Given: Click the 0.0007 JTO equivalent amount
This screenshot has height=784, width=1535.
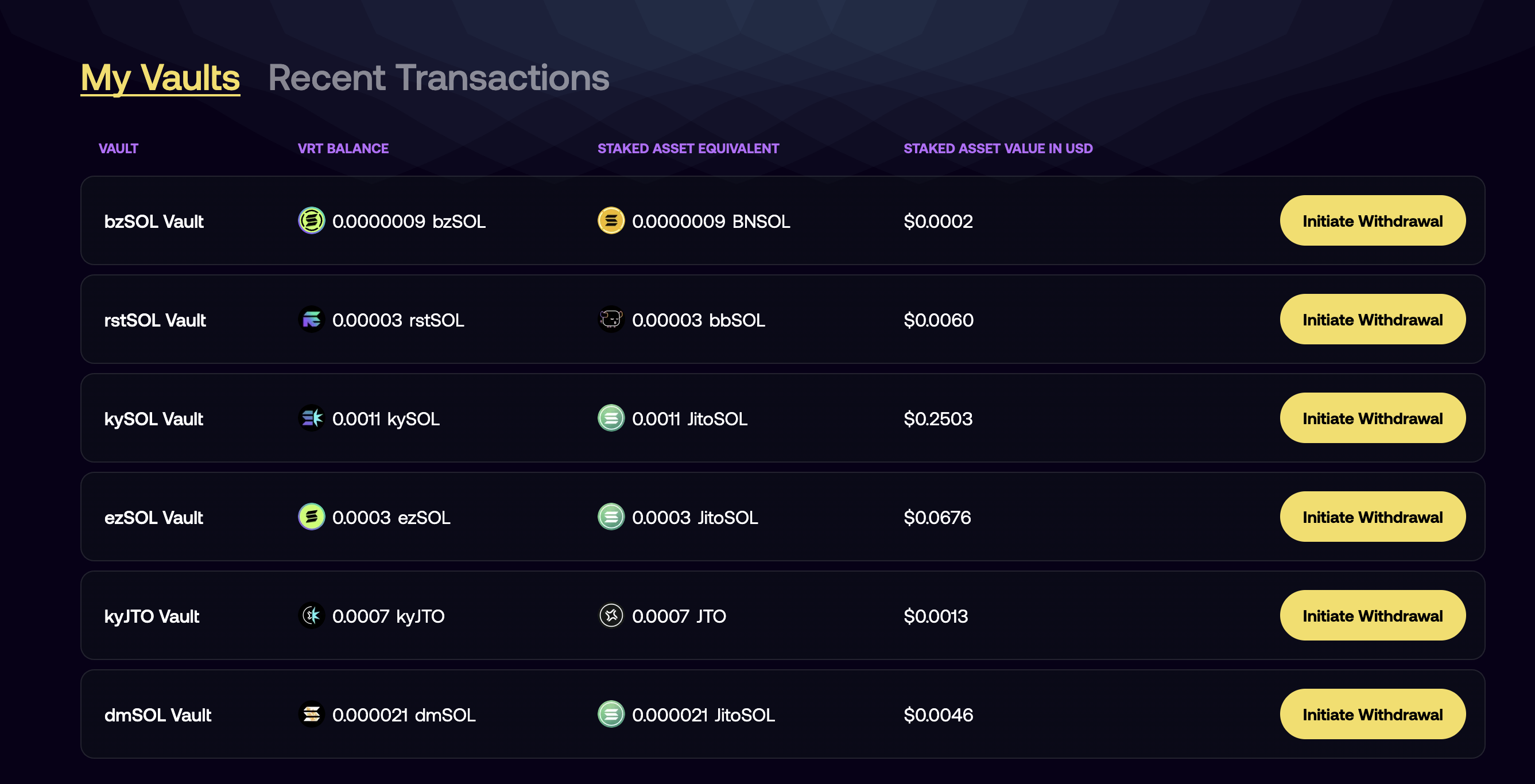Looking at the screenshot, I should coord(679,616).
